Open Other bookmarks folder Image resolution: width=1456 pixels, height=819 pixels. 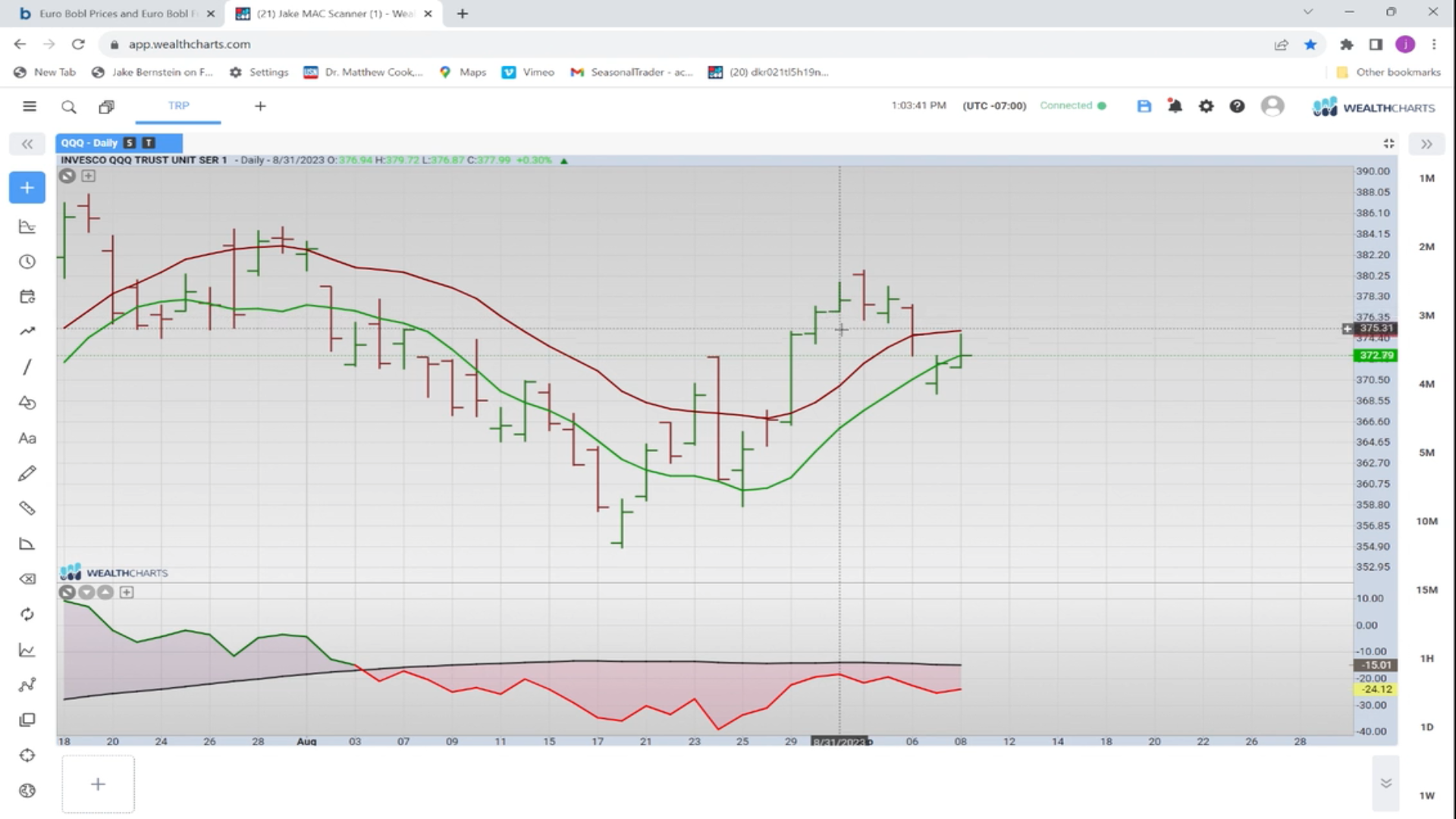coord(1388,72)
